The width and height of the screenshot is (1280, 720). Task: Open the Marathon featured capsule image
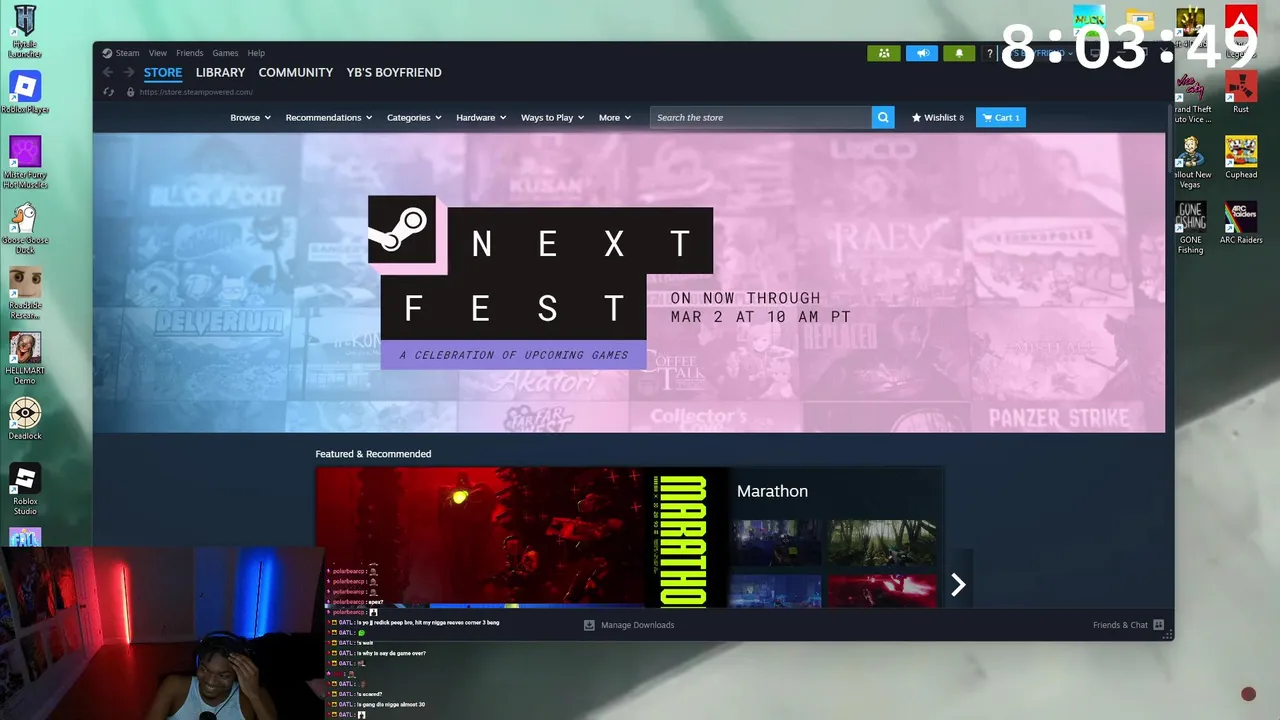coord(520,537)
